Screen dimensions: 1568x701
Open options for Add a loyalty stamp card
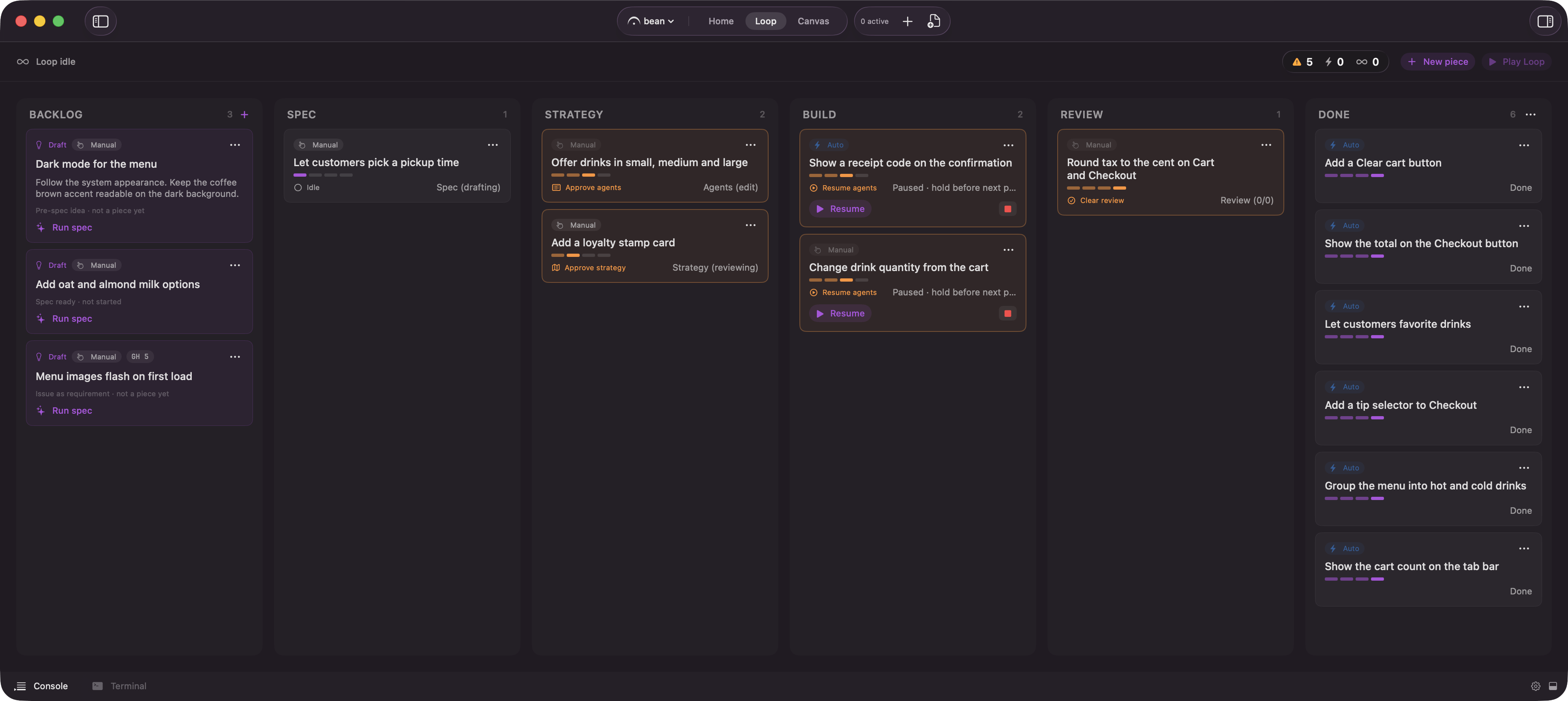[x=750, y=225]
